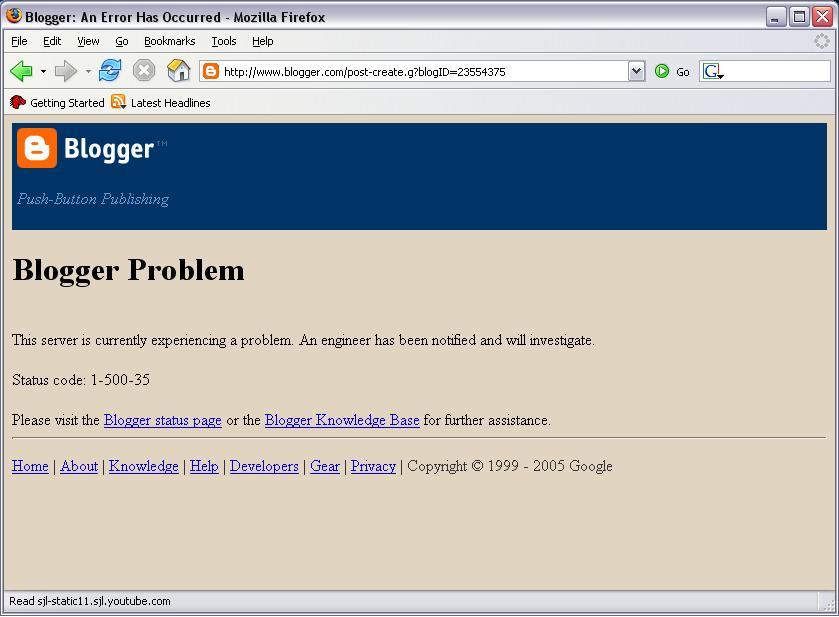Open the Tools menu
Screen dimensions: 839x617
pyautogui.click(x=224, y=41)
